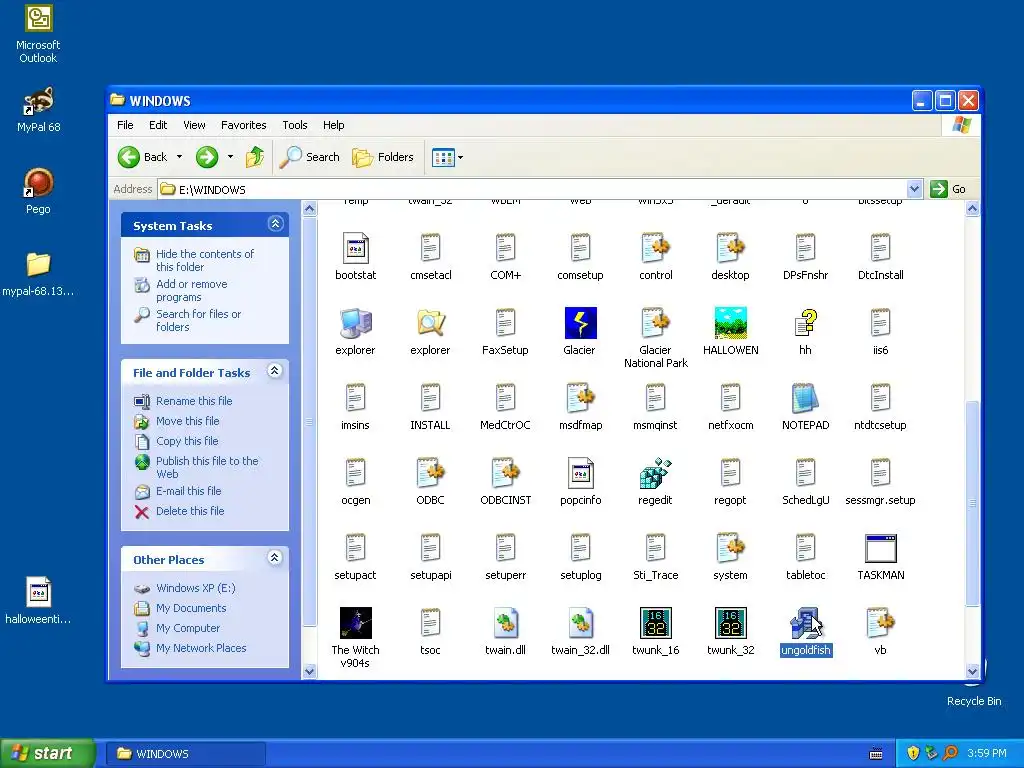Select the hh help icon
1024x768 pixels.
click(806, 323)
